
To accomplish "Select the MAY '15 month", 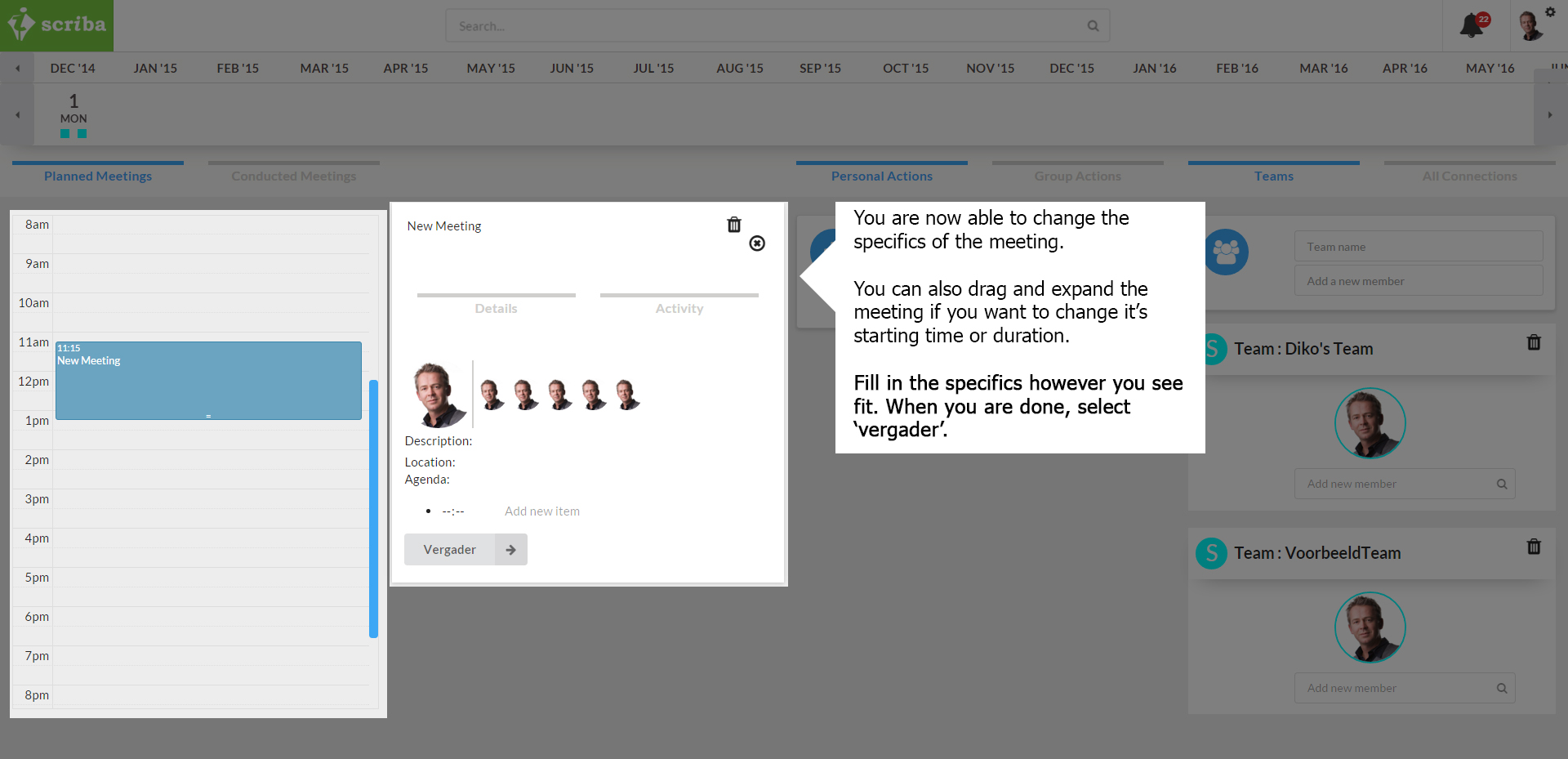I will [x=490, y=69].
